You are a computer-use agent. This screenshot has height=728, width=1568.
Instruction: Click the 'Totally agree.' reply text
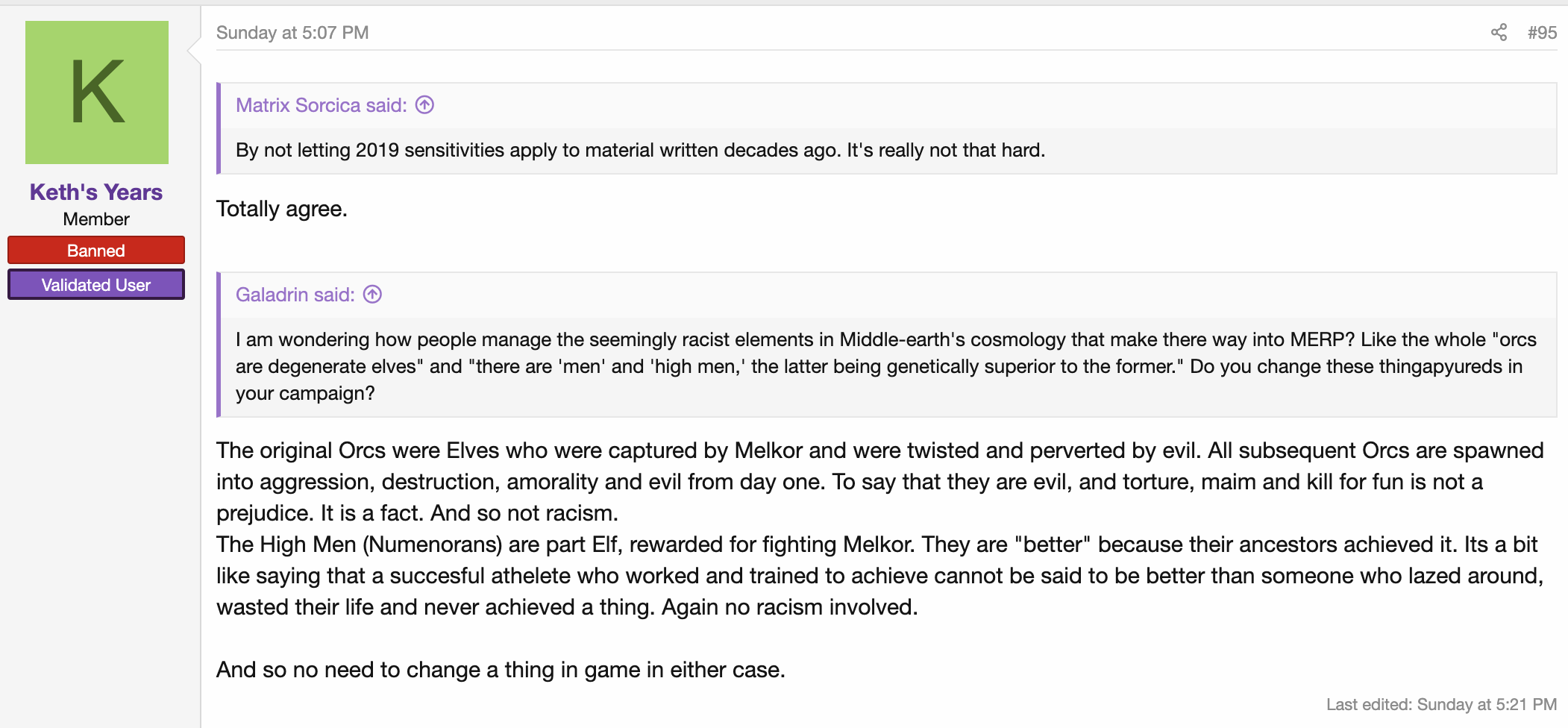point(282,209)
